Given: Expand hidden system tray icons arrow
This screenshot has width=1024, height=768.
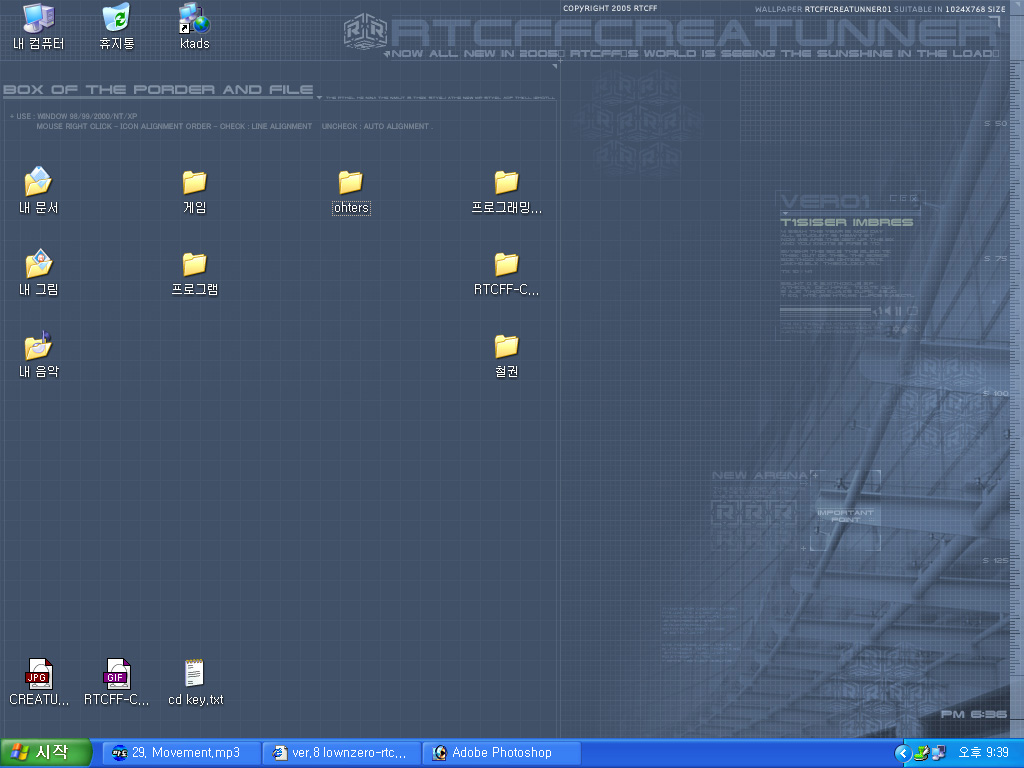Looking at the screenshot, I should (902, 753).
